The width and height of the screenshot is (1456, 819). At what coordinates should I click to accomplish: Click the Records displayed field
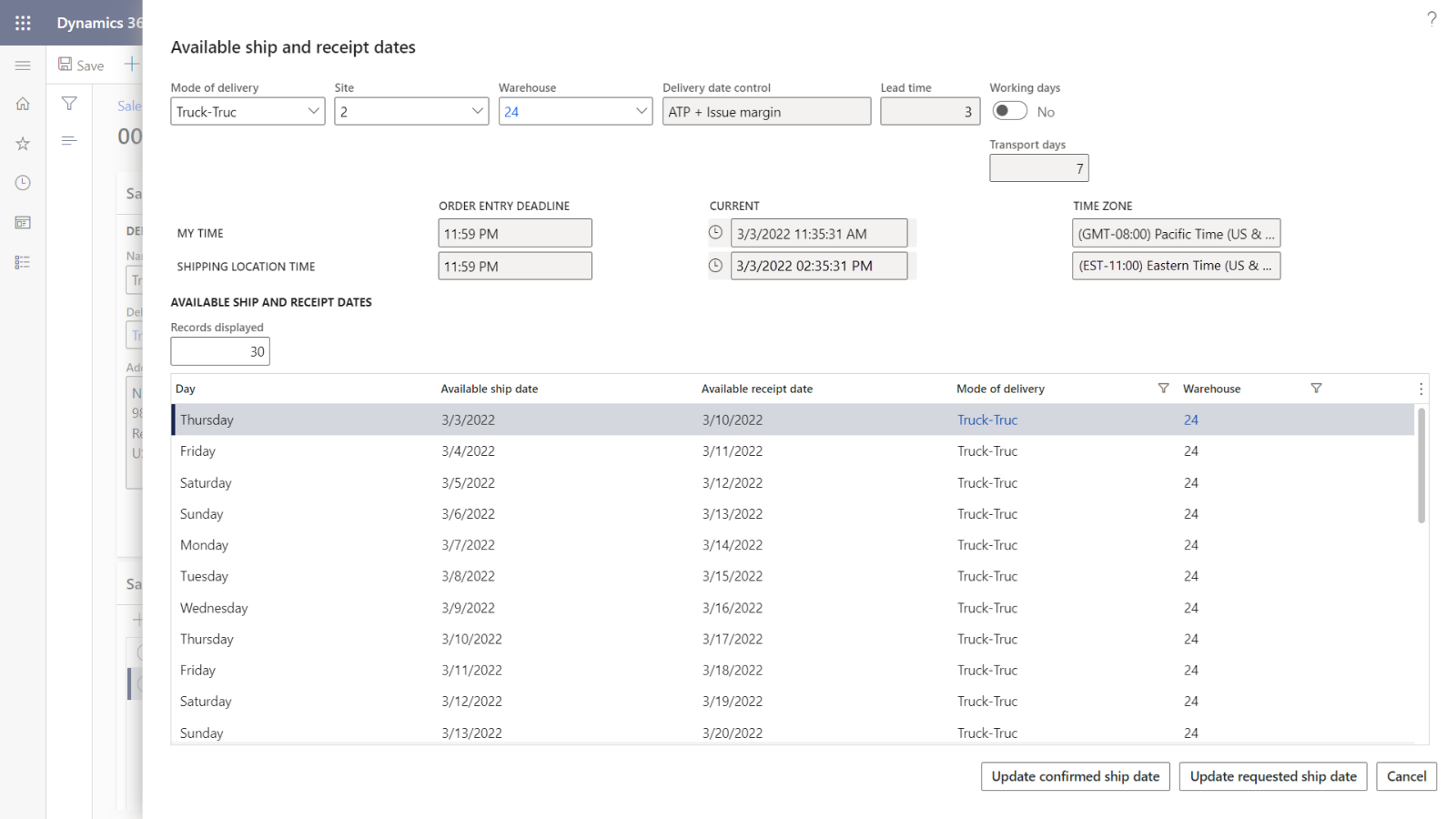point(220,351)
